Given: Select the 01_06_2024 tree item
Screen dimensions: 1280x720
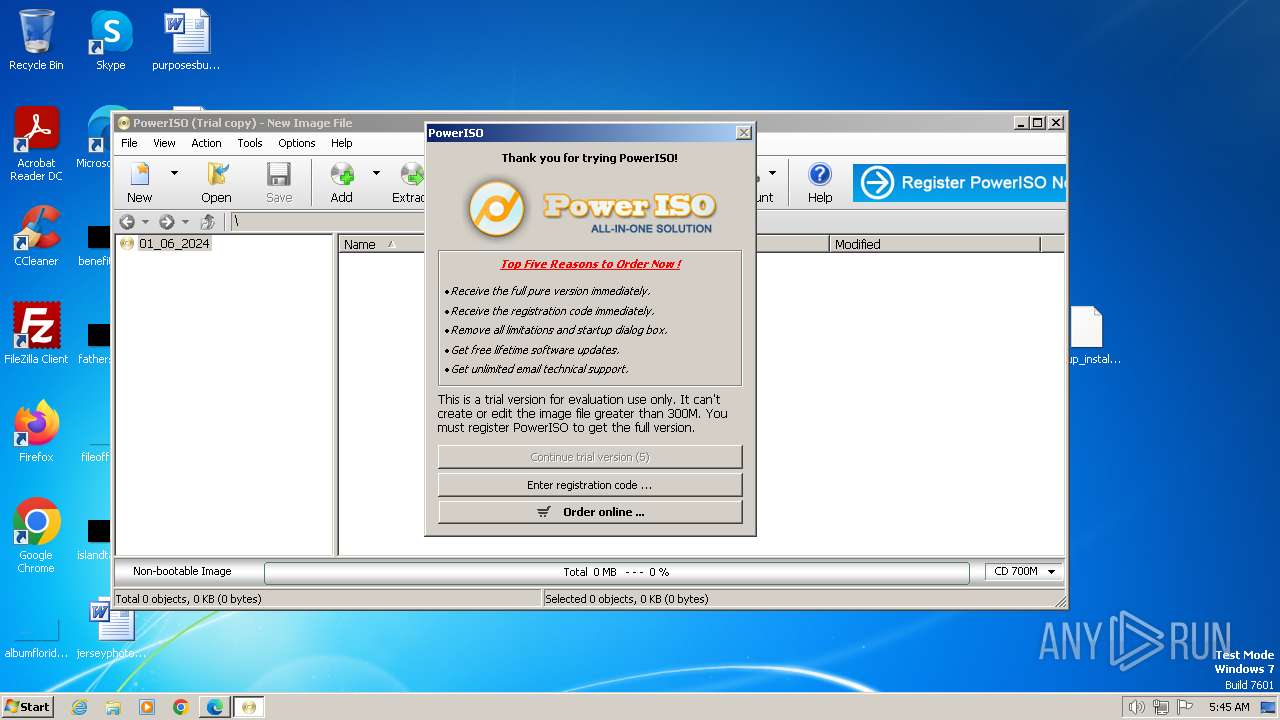Looking at the screenshot, I should 175,243.
